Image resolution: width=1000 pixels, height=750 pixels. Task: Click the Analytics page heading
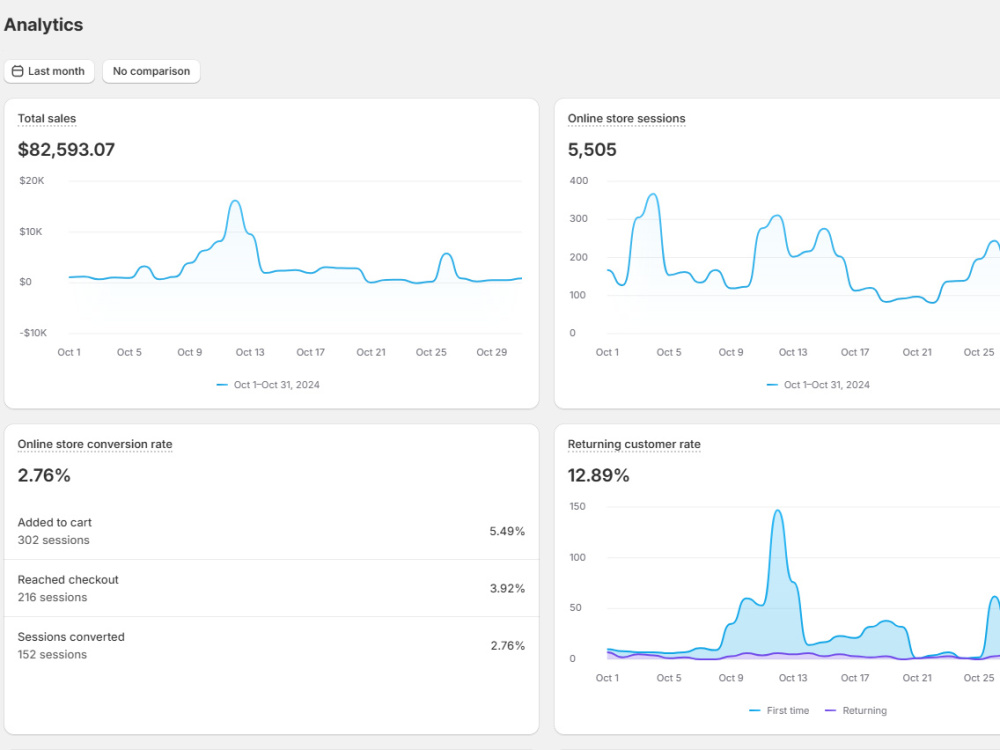coord(43,25)
